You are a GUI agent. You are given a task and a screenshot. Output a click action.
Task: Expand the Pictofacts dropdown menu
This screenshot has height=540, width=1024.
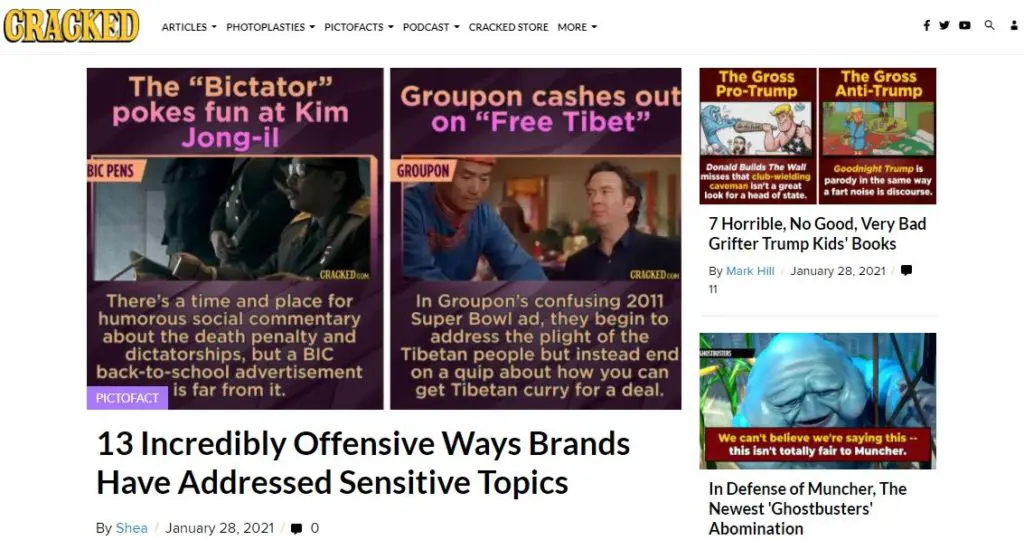click(359, 27)
